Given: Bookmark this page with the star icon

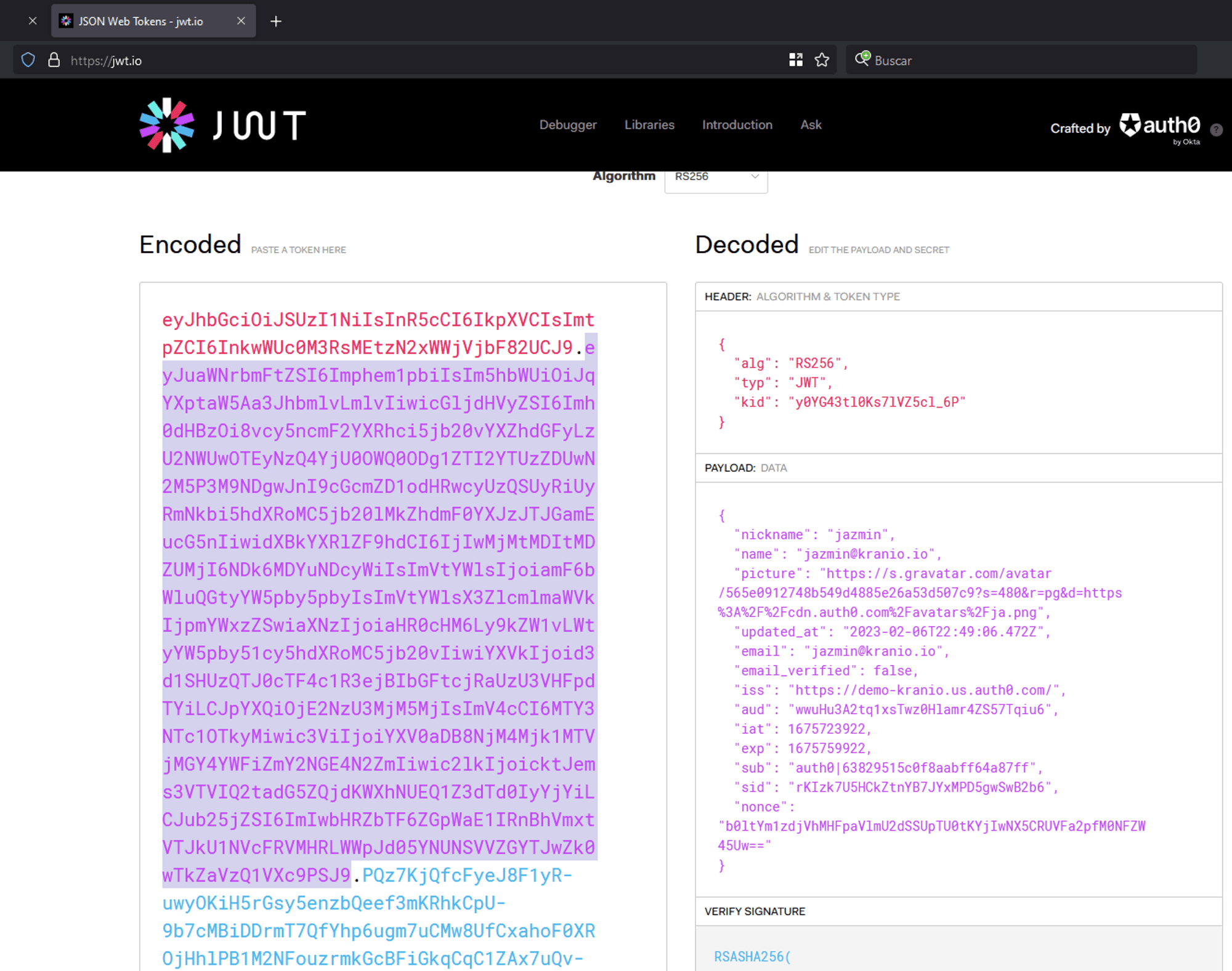Looking at the screenshot, I should coord(822,60).
